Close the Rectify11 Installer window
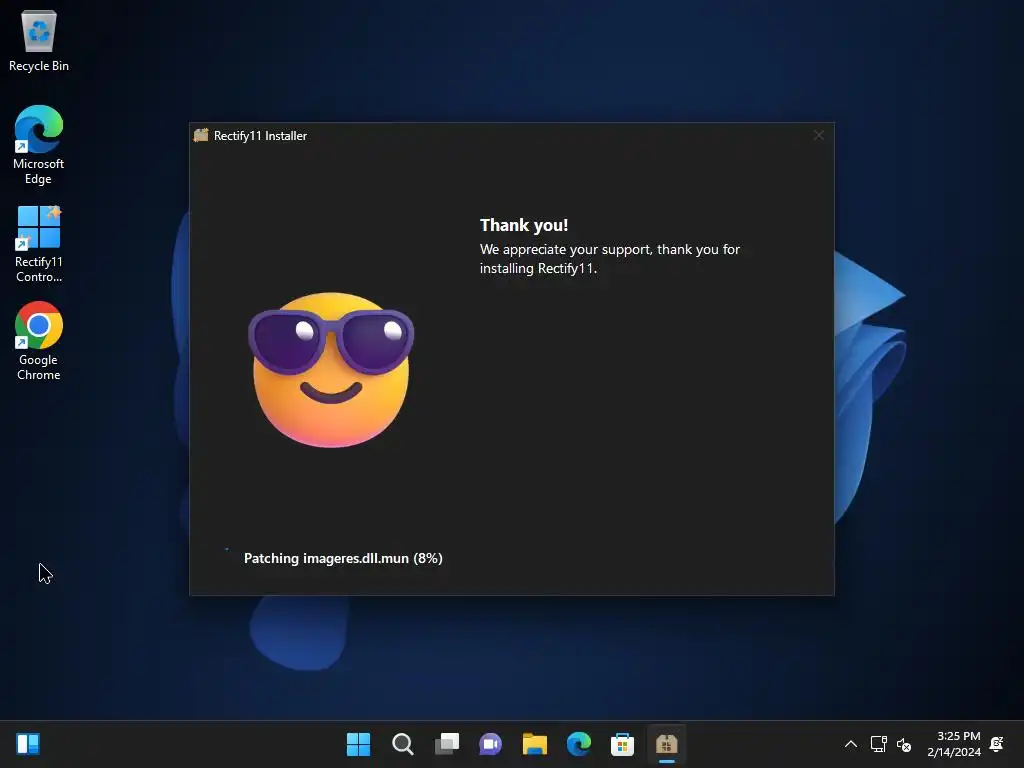This screenshot has height=768, width=1024. (819, 135)
